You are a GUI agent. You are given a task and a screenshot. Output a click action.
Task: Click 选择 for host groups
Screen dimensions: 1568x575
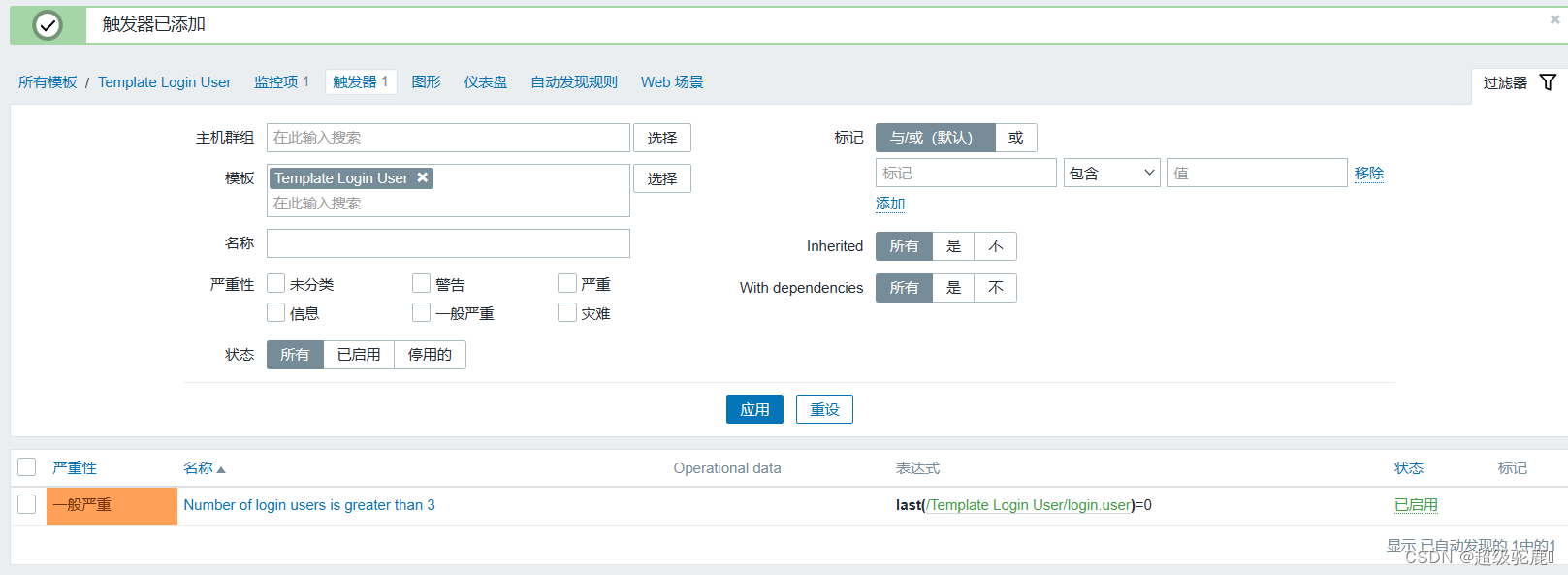click(x=662, y=138)
